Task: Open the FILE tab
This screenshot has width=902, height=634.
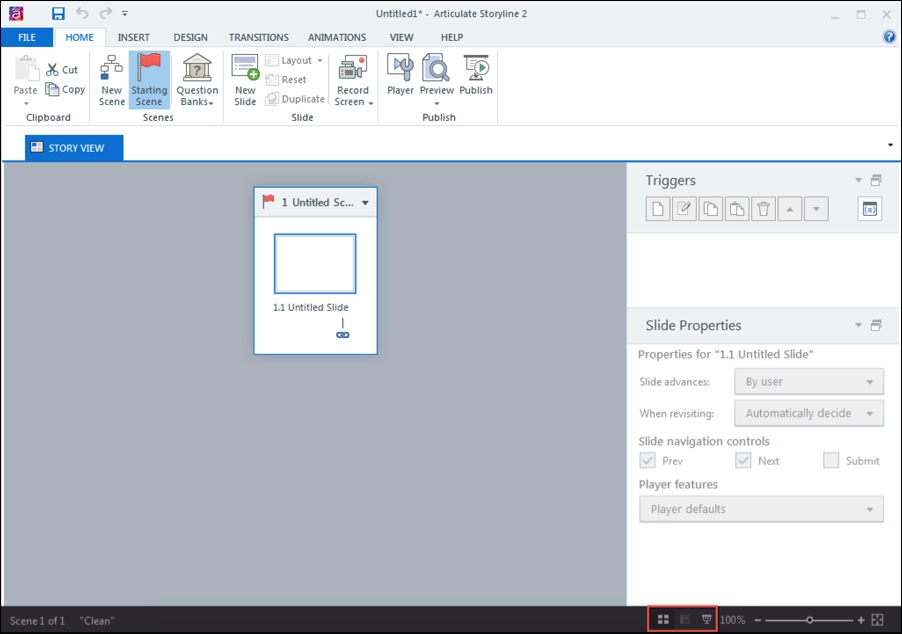Action: click(x=27, y=37)
